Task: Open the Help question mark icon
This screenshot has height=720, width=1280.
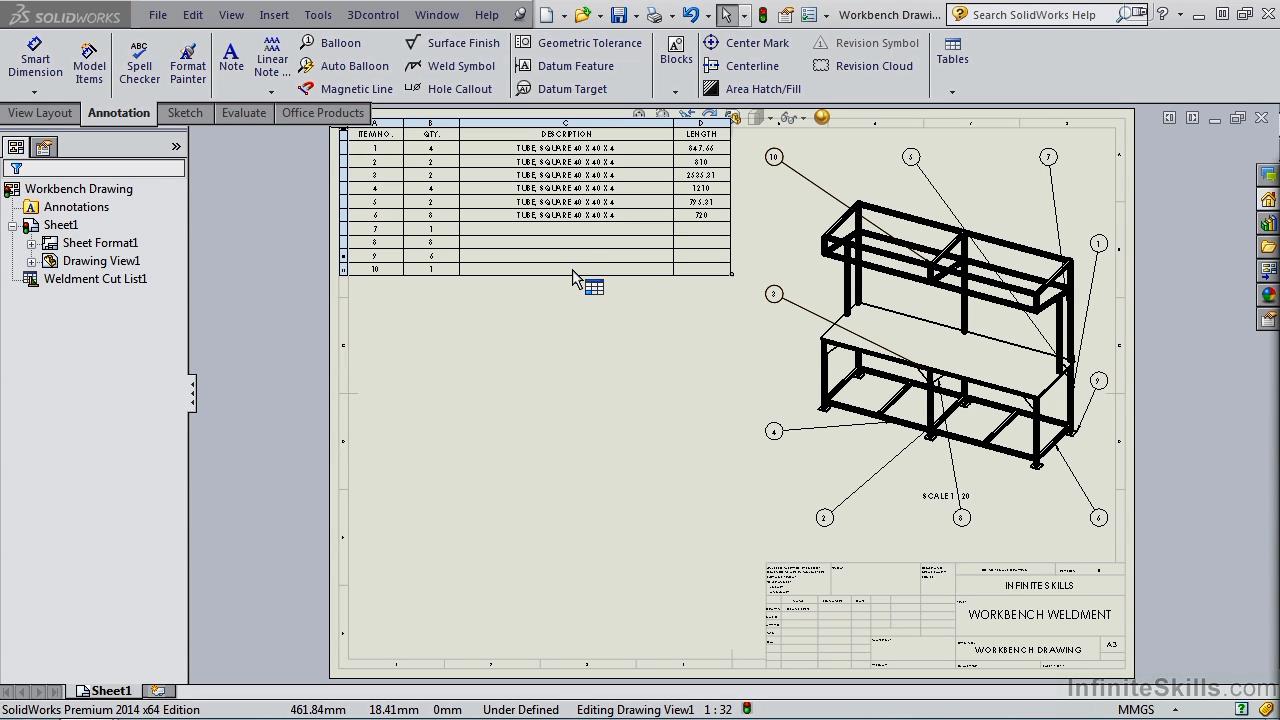Action: 1162,15
